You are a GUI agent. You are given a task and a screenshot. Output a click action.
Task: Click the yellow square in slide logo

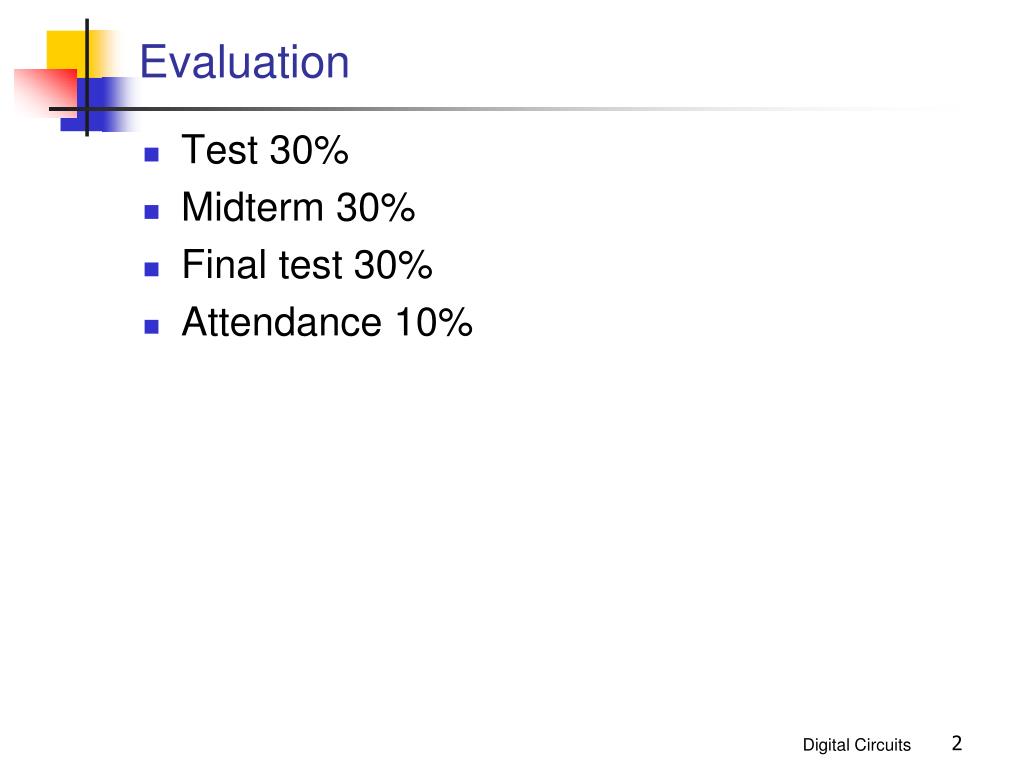tap(65, 50)
